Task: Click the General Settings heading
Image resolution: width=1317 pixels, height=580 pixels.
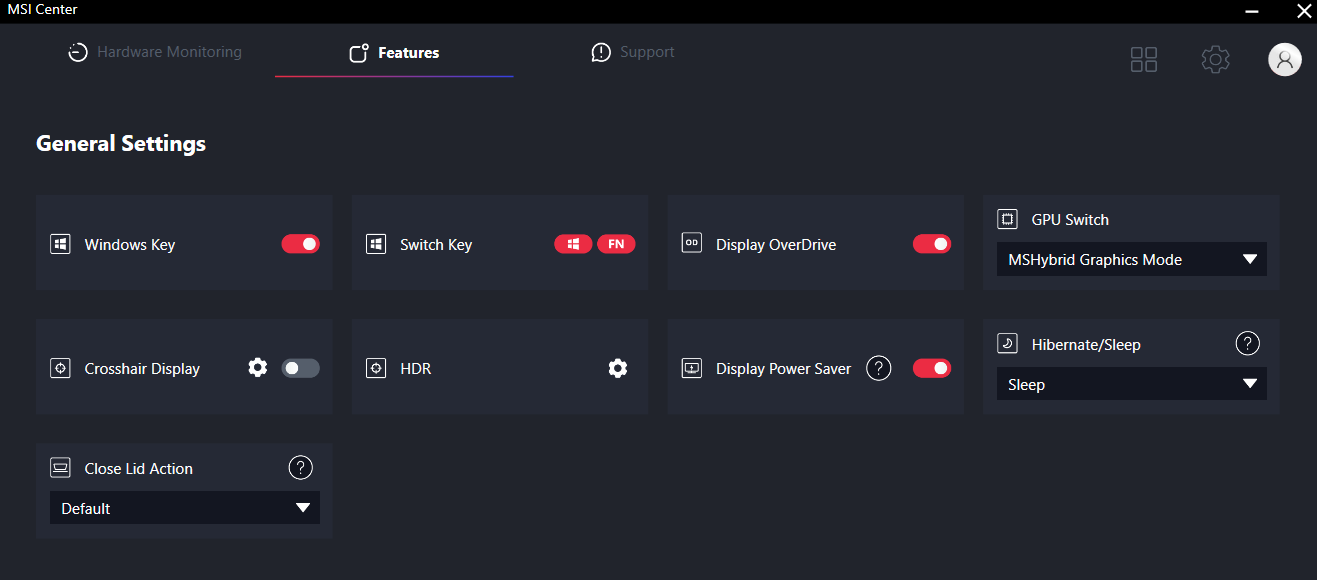Action: click(x=121, y=143)
